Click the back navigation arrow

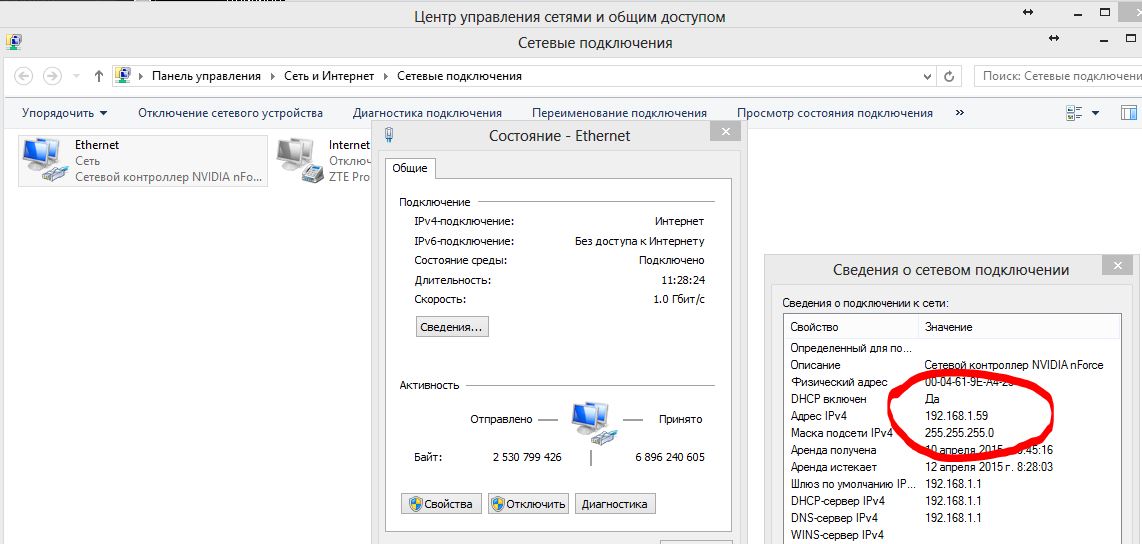pyautogui.click(x=24, y=76)
